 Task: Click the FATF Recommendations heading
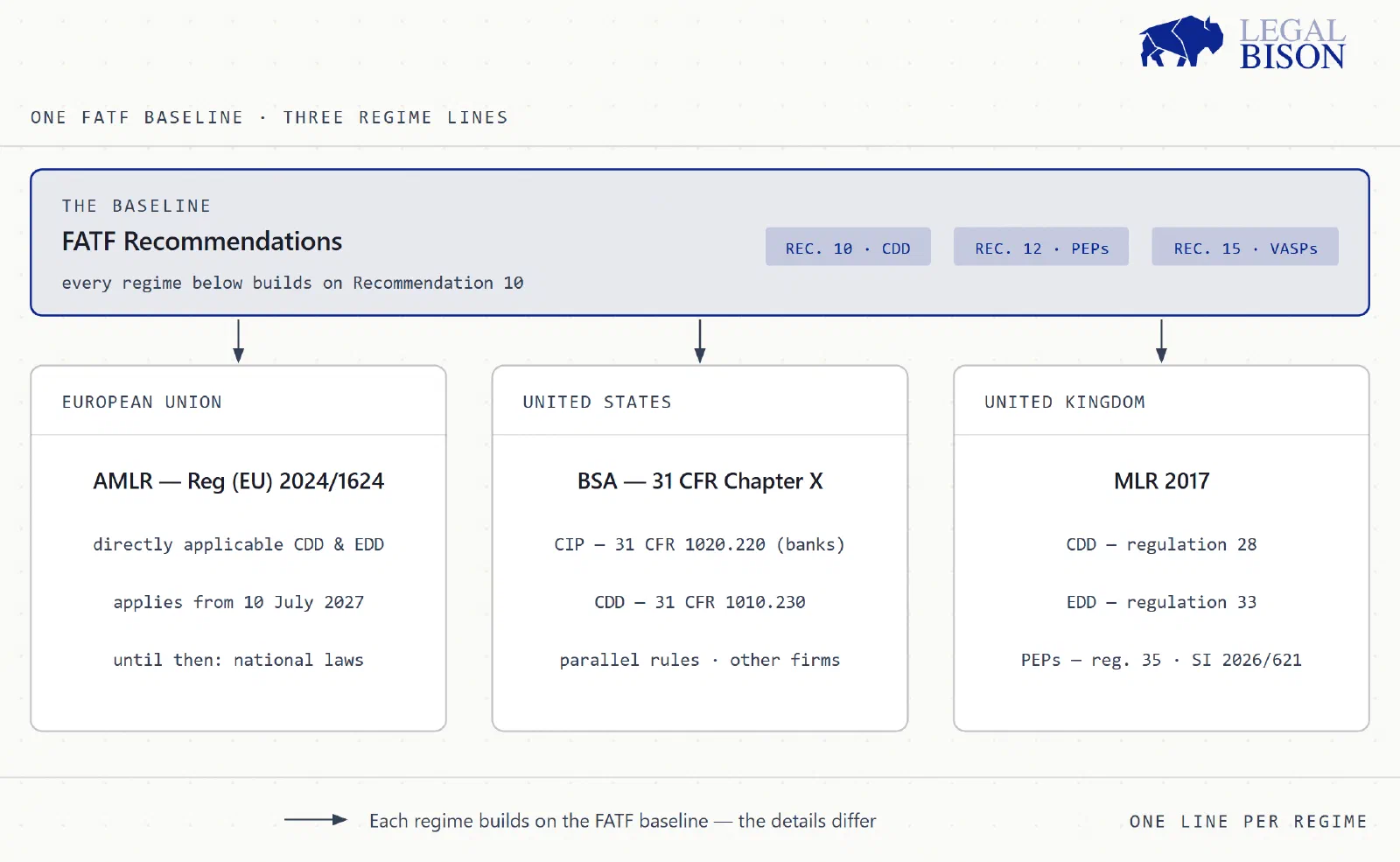[202, 242]
